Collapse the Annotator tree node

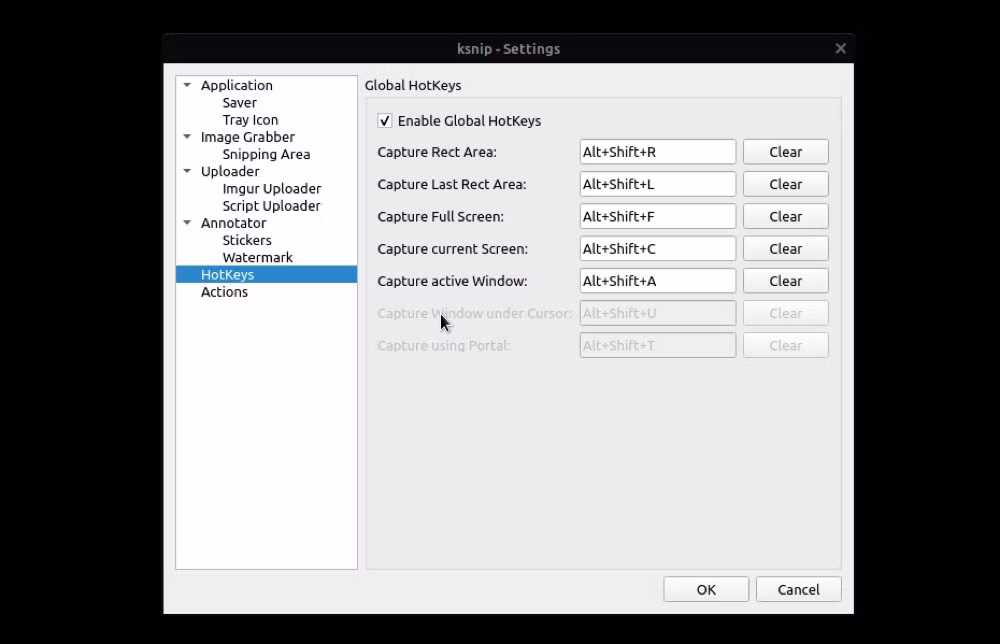point(187,223)
